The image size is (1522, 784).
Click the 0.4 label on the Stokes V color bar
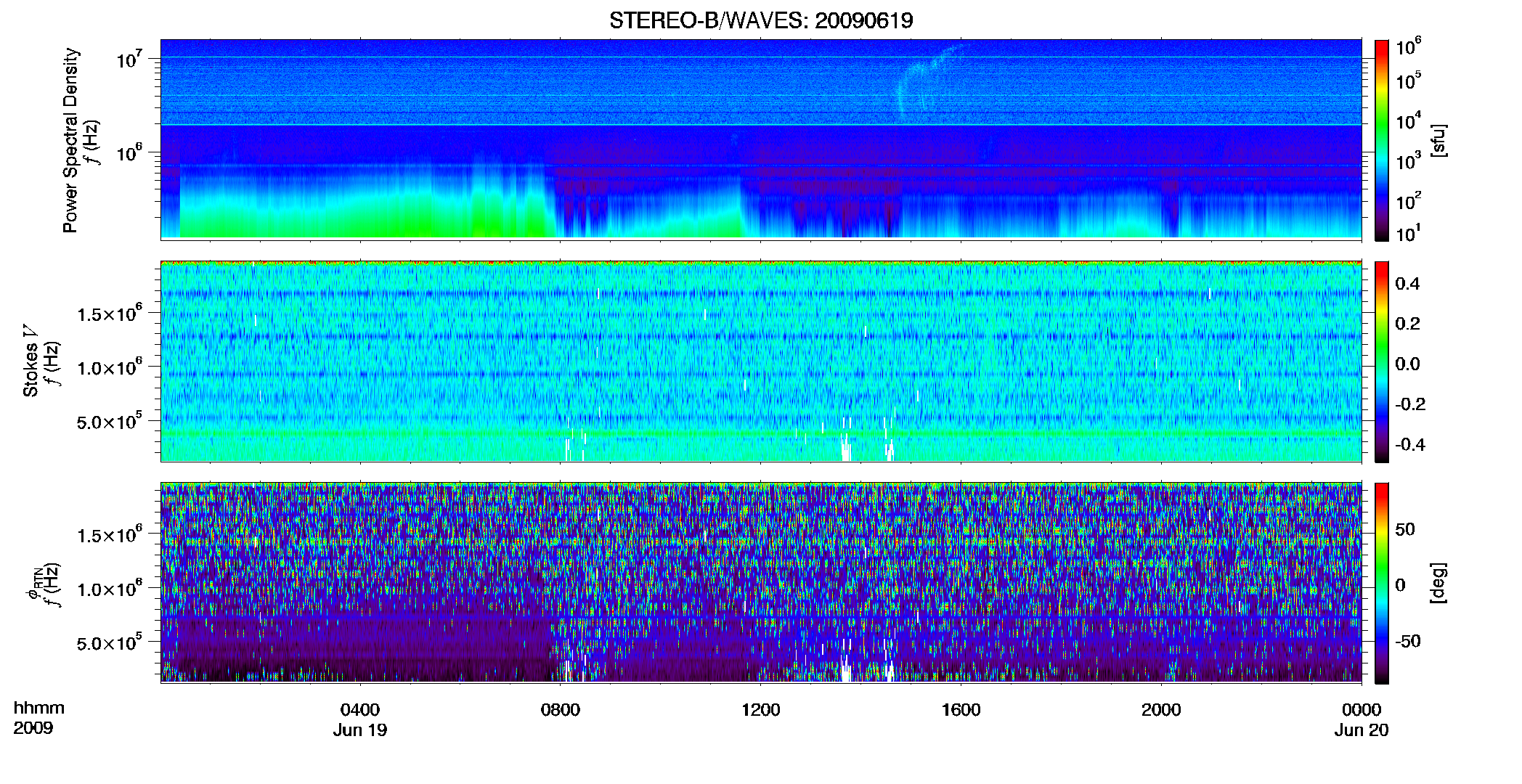[1407, 283]
